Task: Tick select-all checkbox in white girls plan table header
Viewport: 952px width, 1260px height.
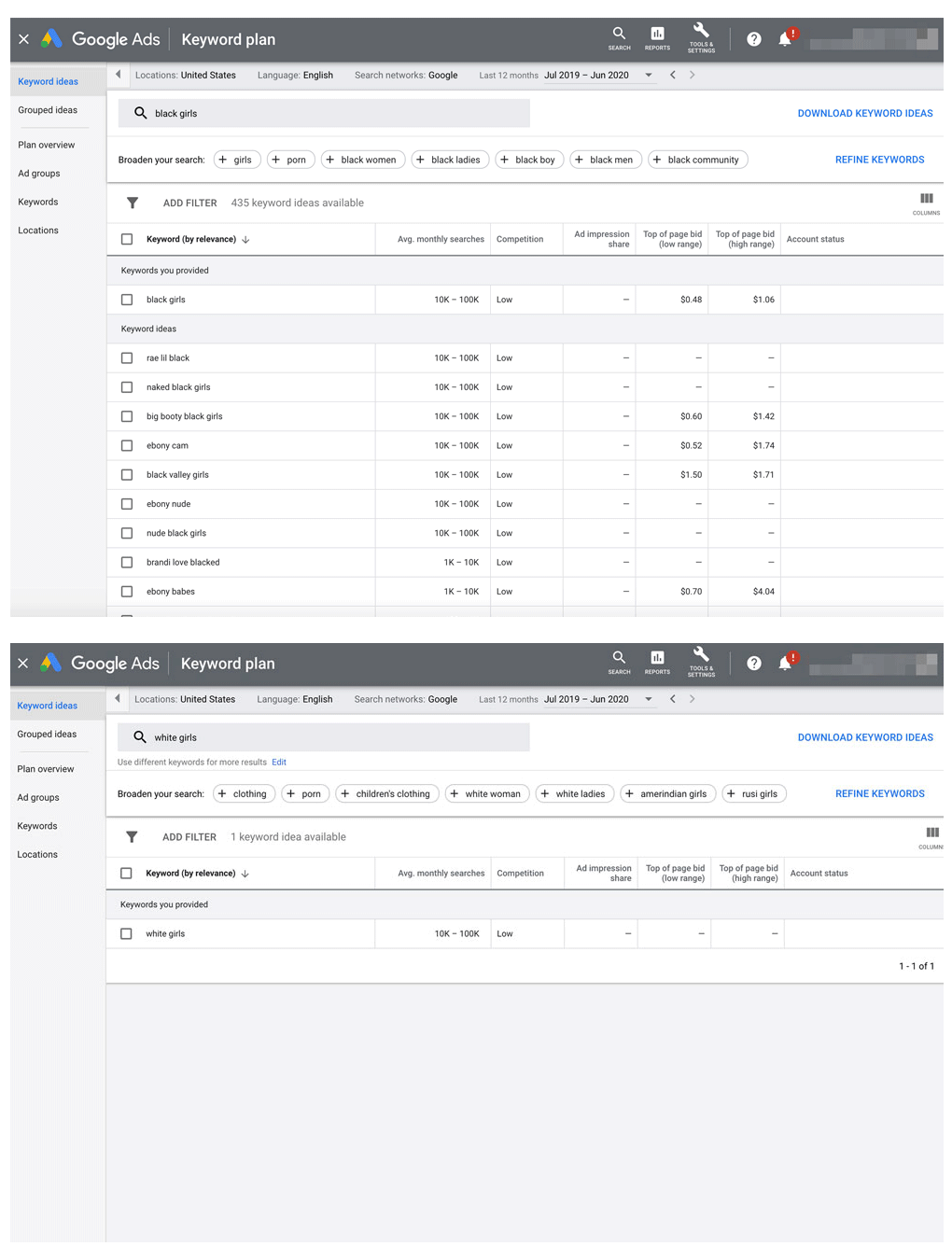Action: pos(126,874)
